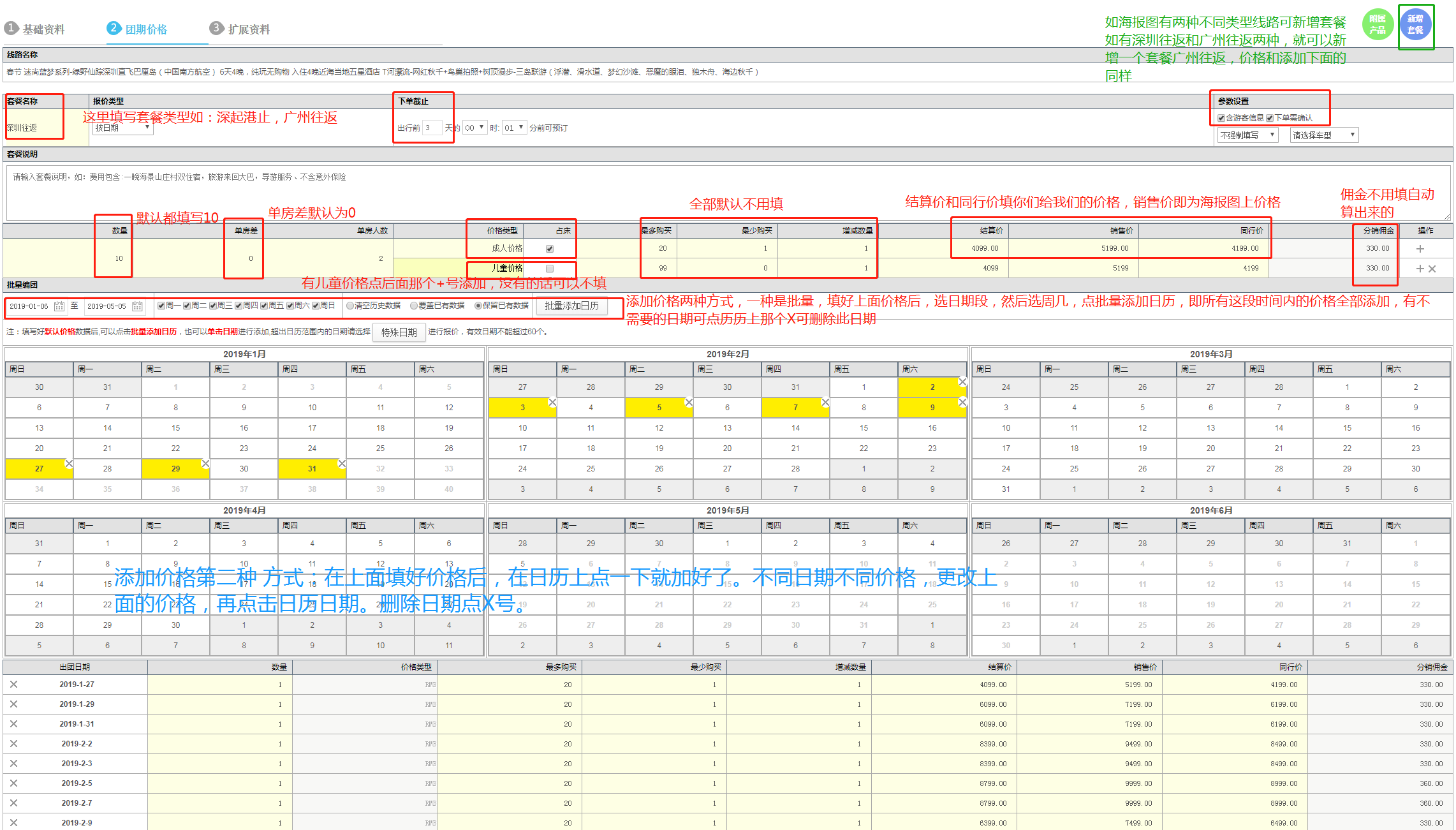Viewport: 1456px width, 830px height.
Task: Remove January 27 from calendar via X
Action: (x=69, y=463)
